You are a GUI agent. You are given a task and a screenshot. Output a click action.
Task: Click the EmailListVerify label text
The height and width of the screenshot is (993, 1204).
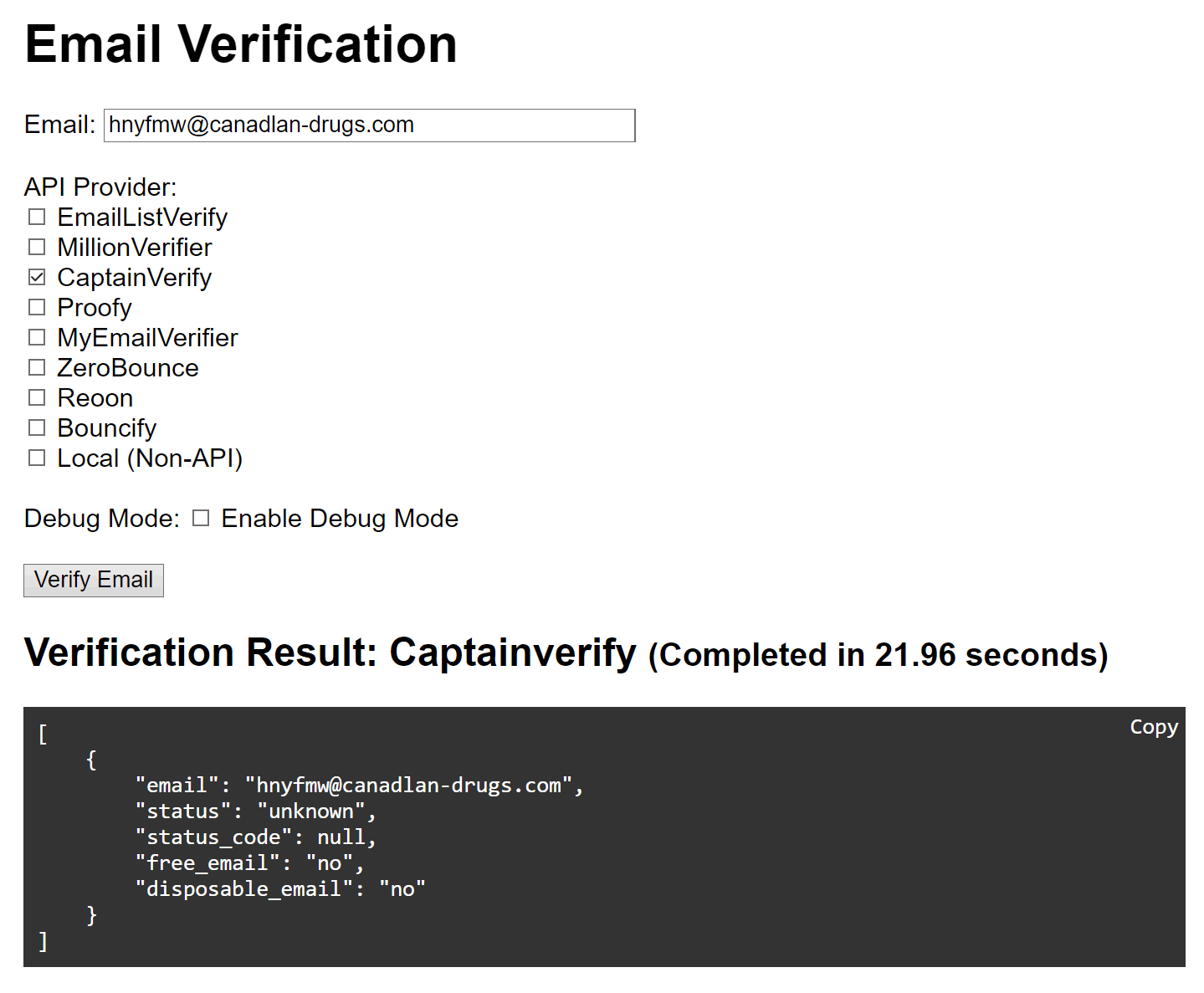[142, 218]
